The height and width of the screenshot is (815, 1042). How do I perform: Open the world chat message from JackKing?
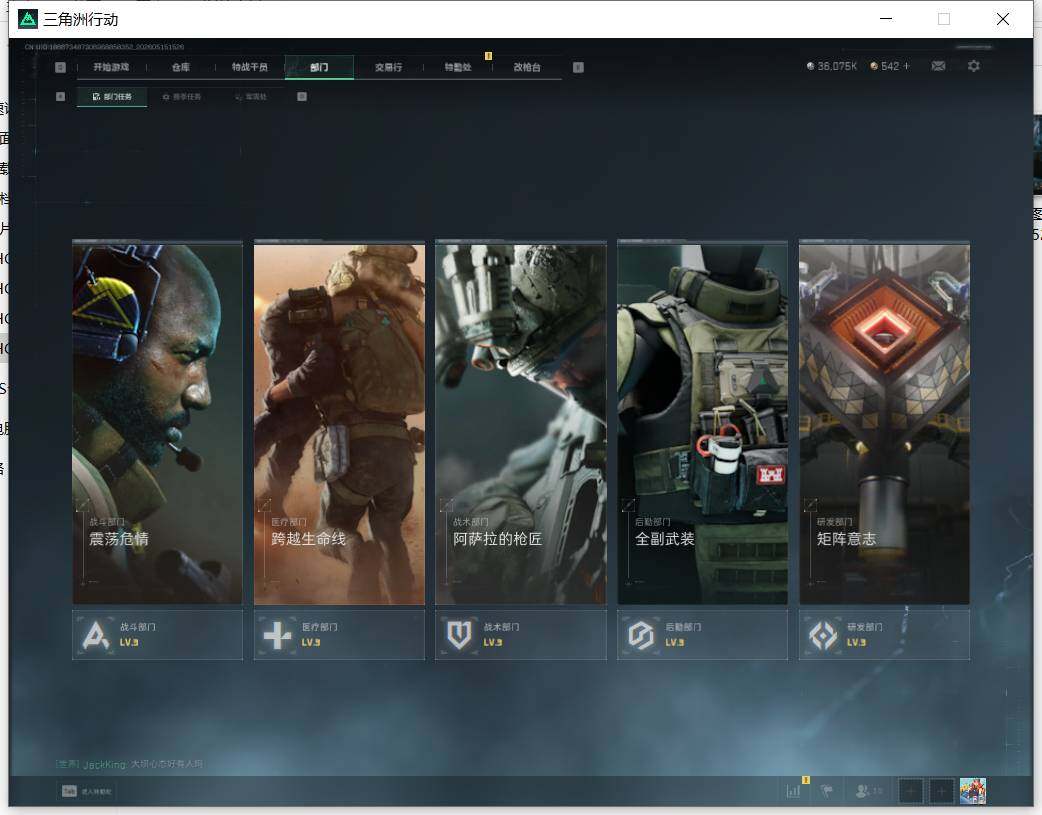coord(130,764)
